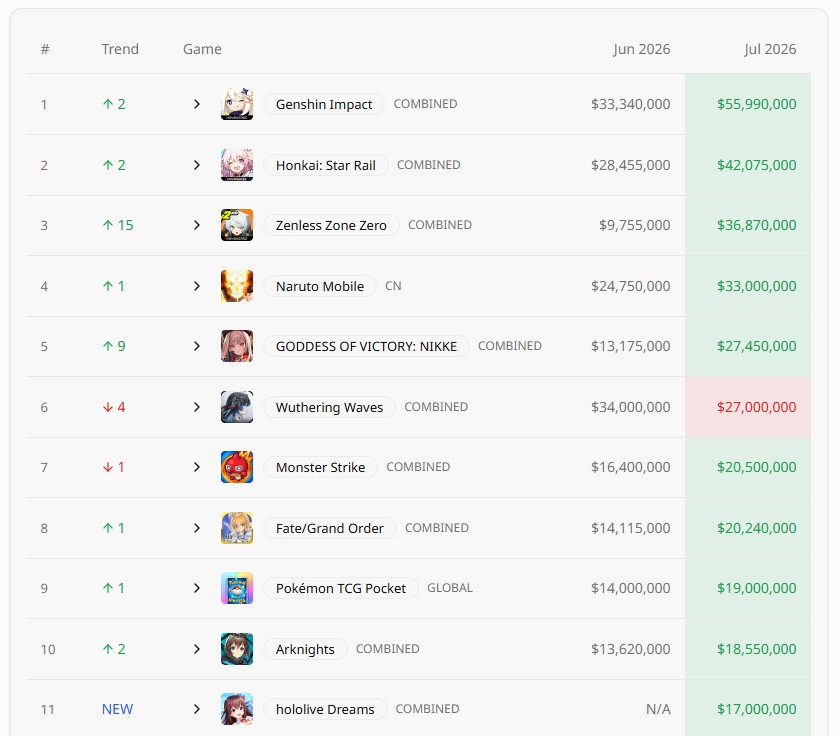The height and width of the screenshot is (736, 840).
Task: Expand the Genshin Impact row
Action: pos(197,104)
